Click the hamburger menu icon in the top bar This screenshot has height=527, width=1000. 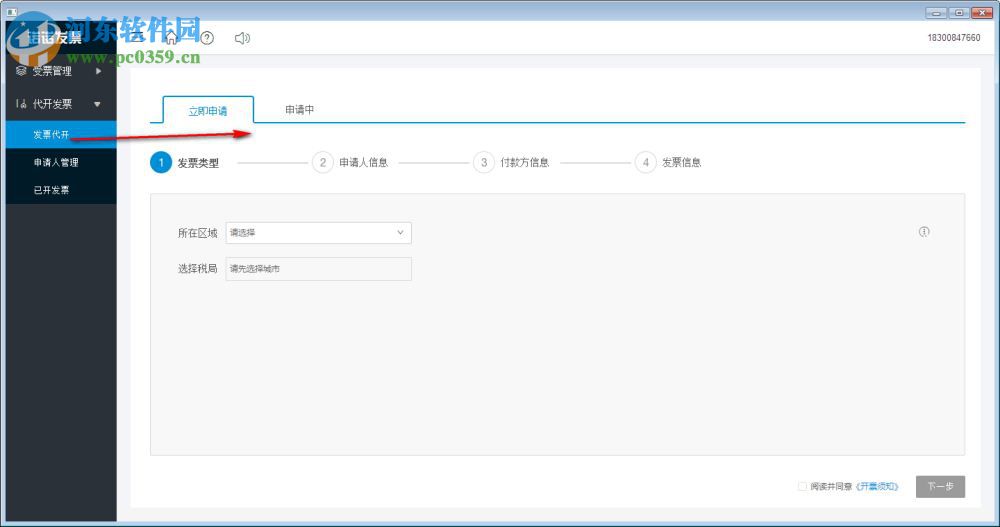136,38
